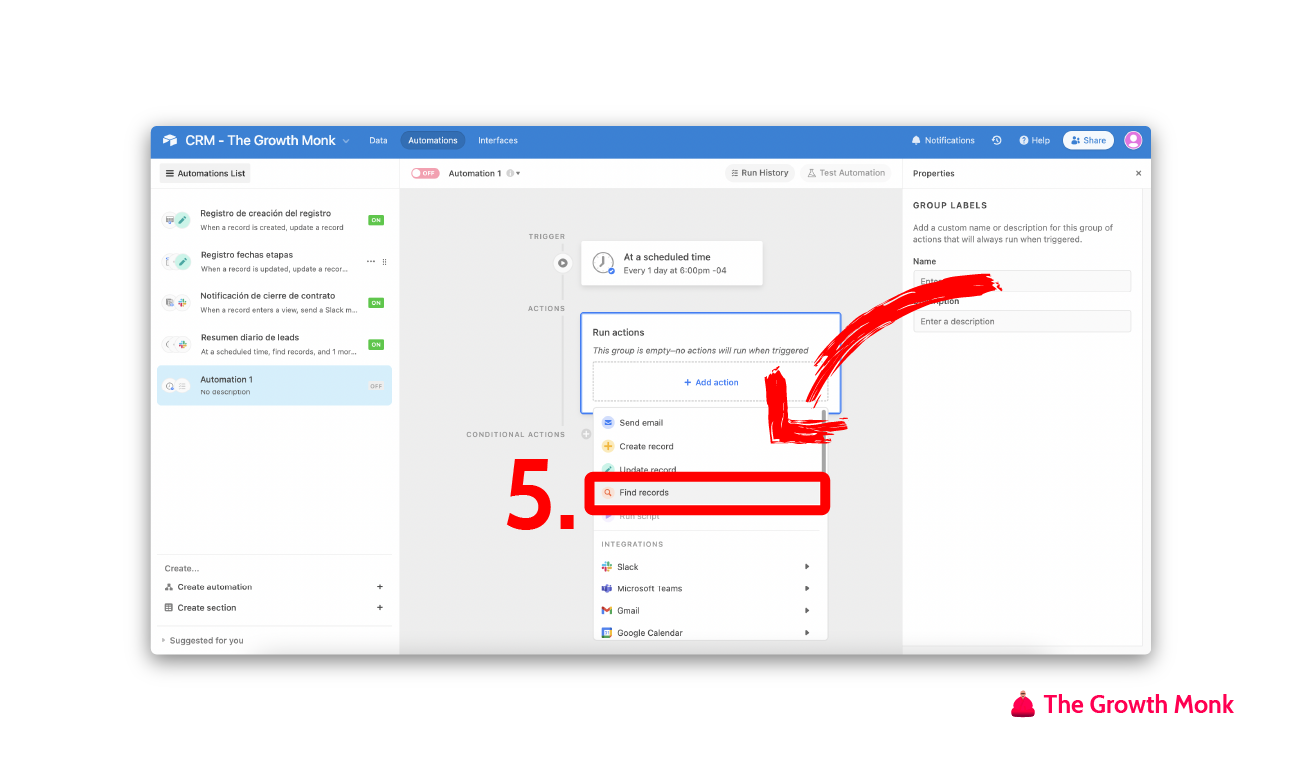The width and height of the screenshot is (1301, 781).
Task: Open the base history clock icon
Action: [x=996, y=140]
